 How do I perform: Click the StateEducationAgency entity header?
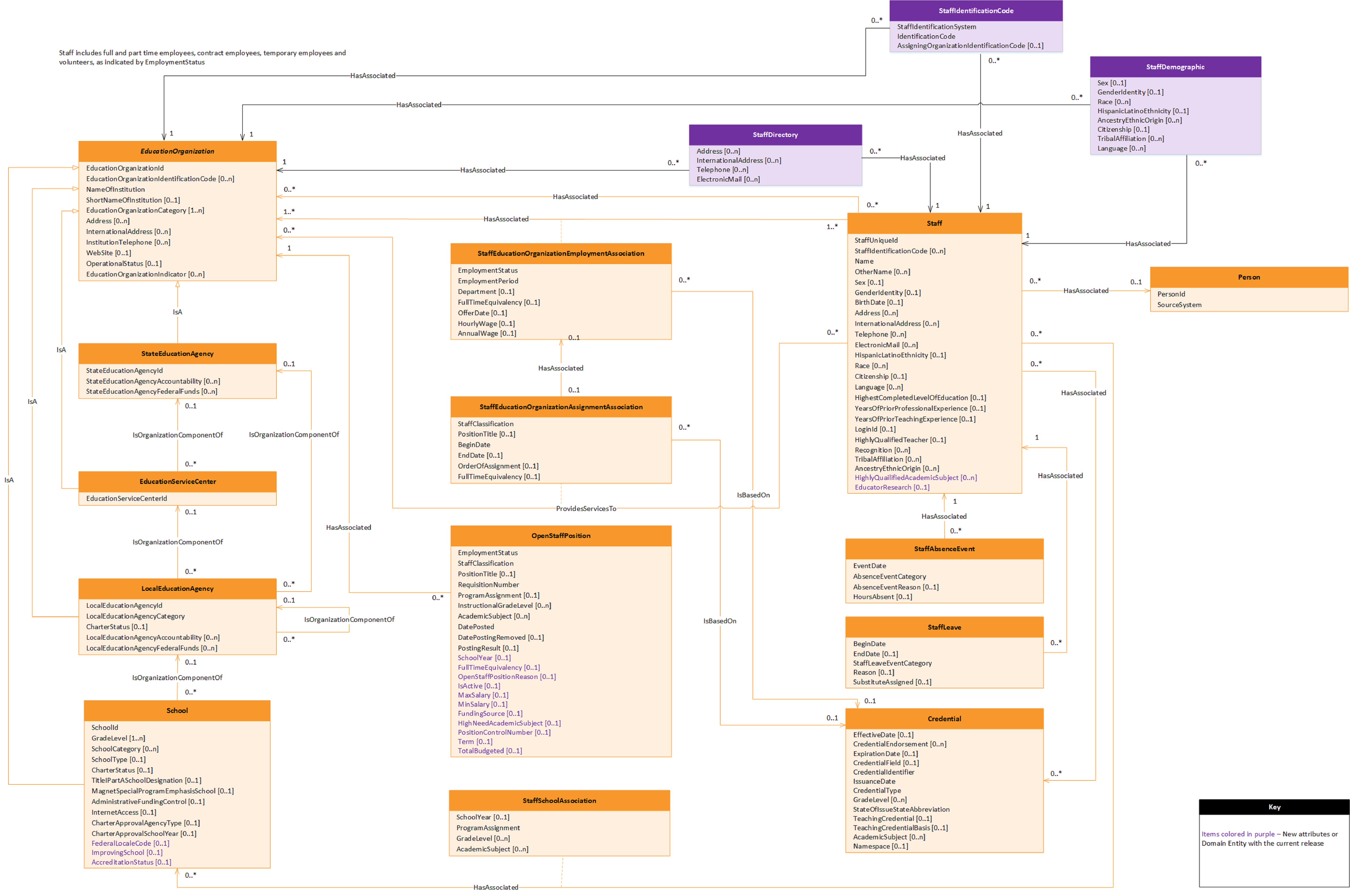(177, 354)
